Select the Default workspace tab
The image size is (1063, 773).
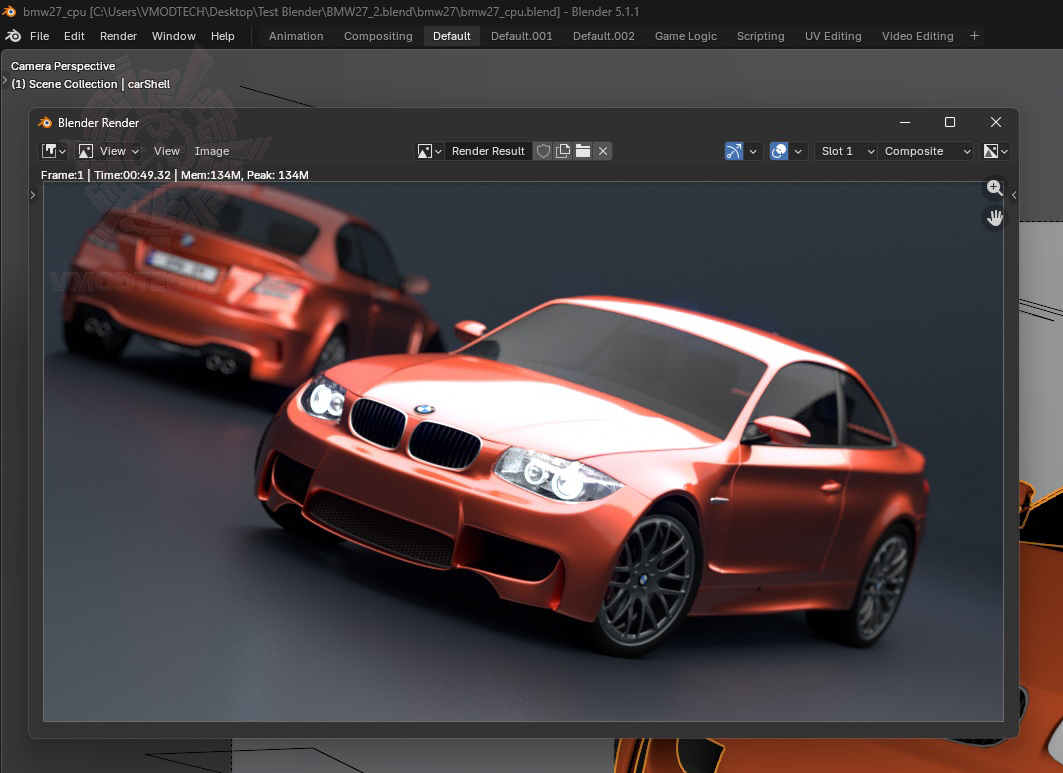tap(452, 36)
